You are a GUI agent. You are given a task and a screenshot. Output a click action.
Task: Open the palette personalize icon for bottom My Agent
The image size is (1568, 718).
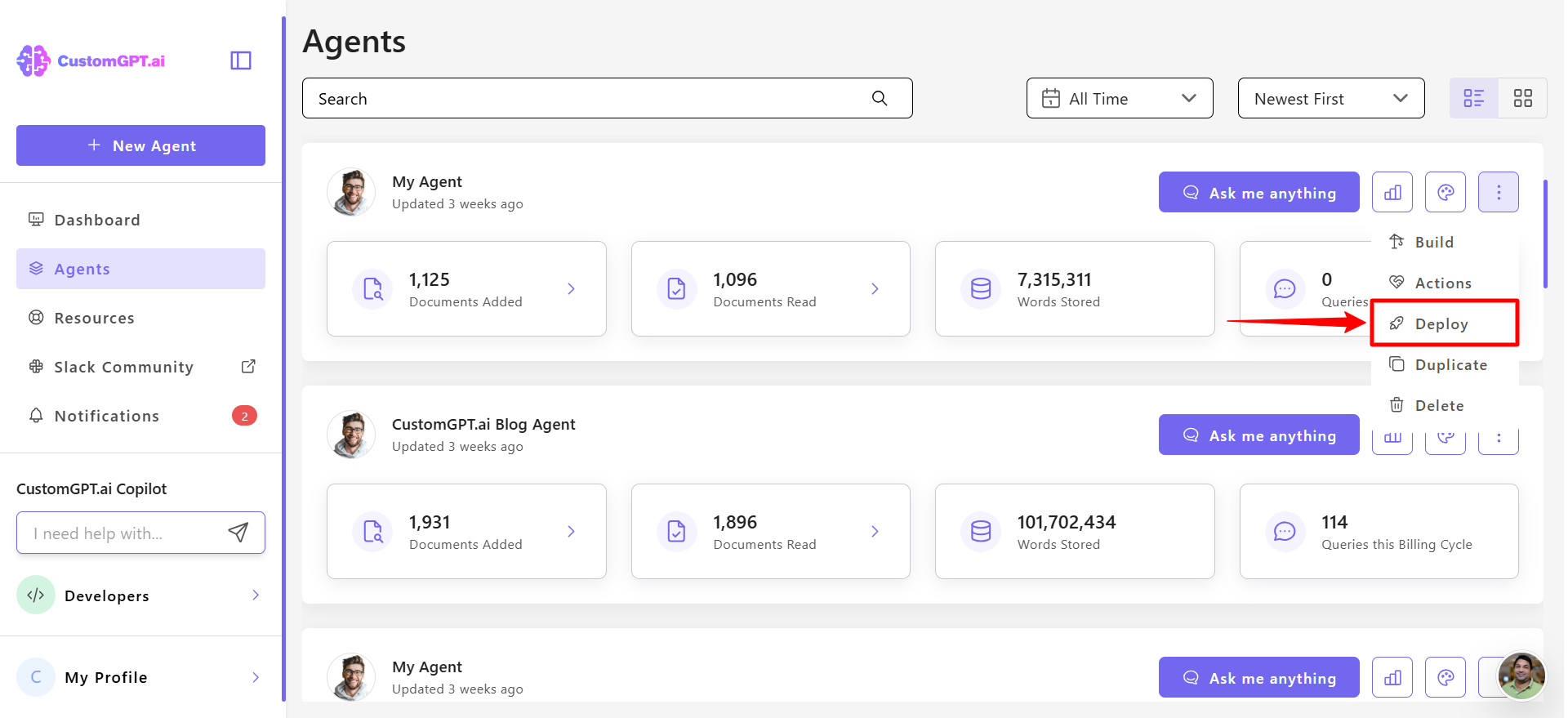1445,677
